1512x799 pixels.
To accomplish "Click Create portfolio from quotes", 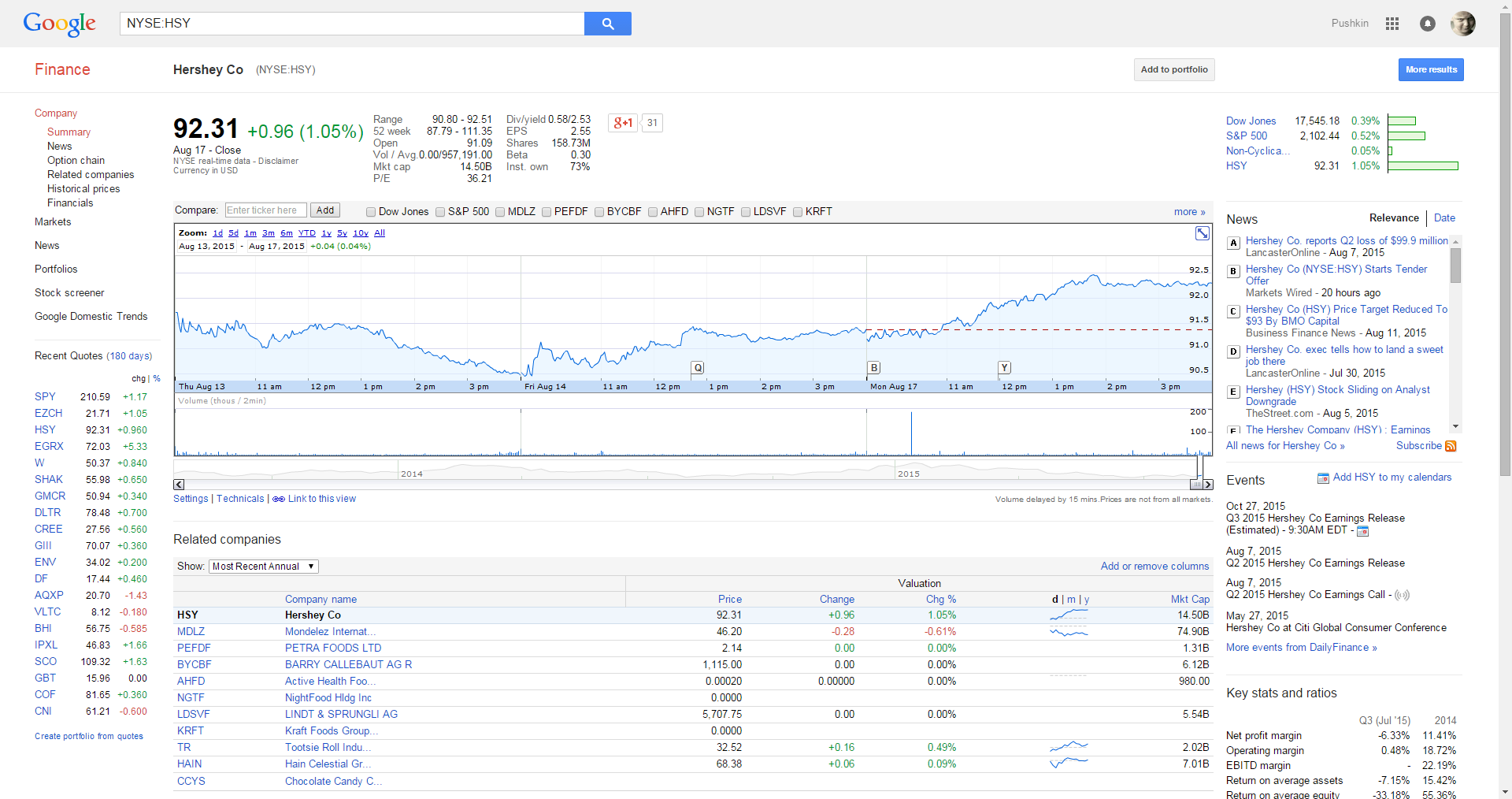I will pyautogui.click(x=89, y=737).
